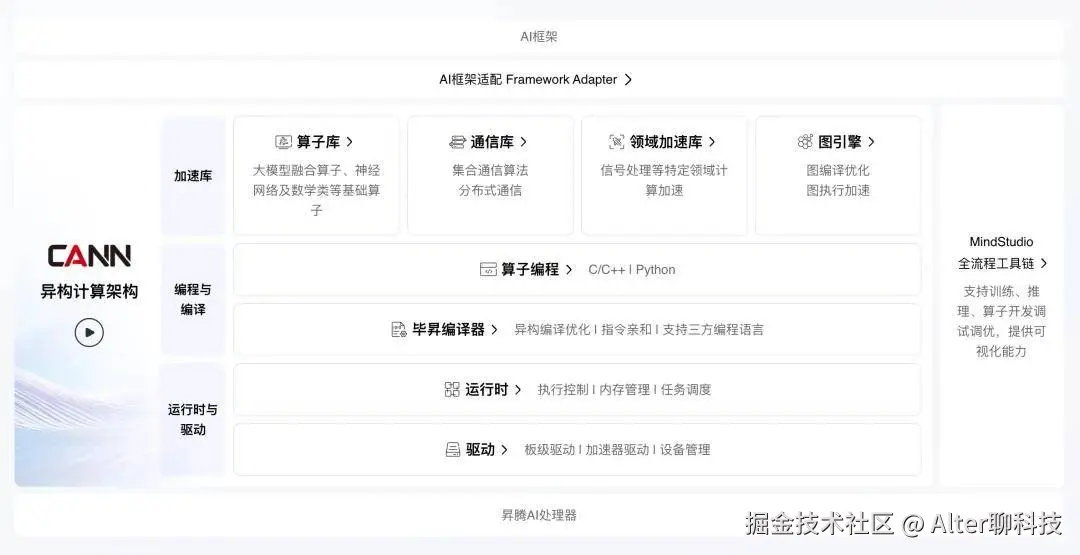1080x555 pixels.
Task: Expand the chevron next to 驱动
Action: coord(505,450)
